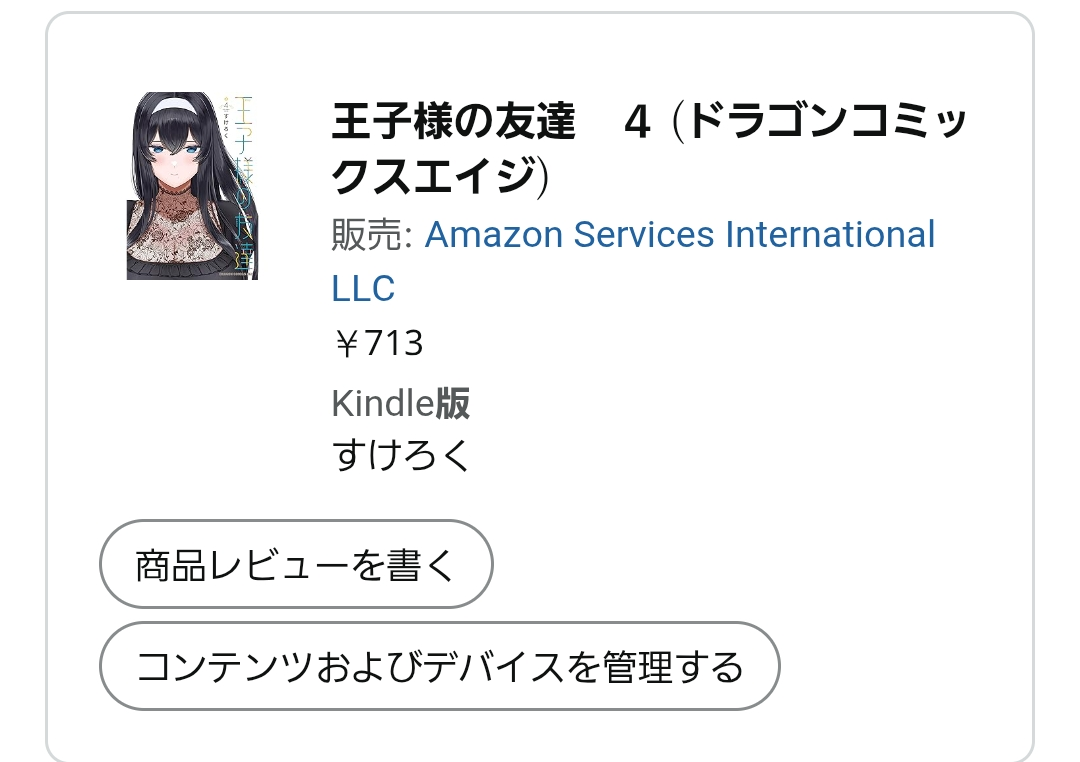Click the Kindle版 format label

tap(400, 404)
